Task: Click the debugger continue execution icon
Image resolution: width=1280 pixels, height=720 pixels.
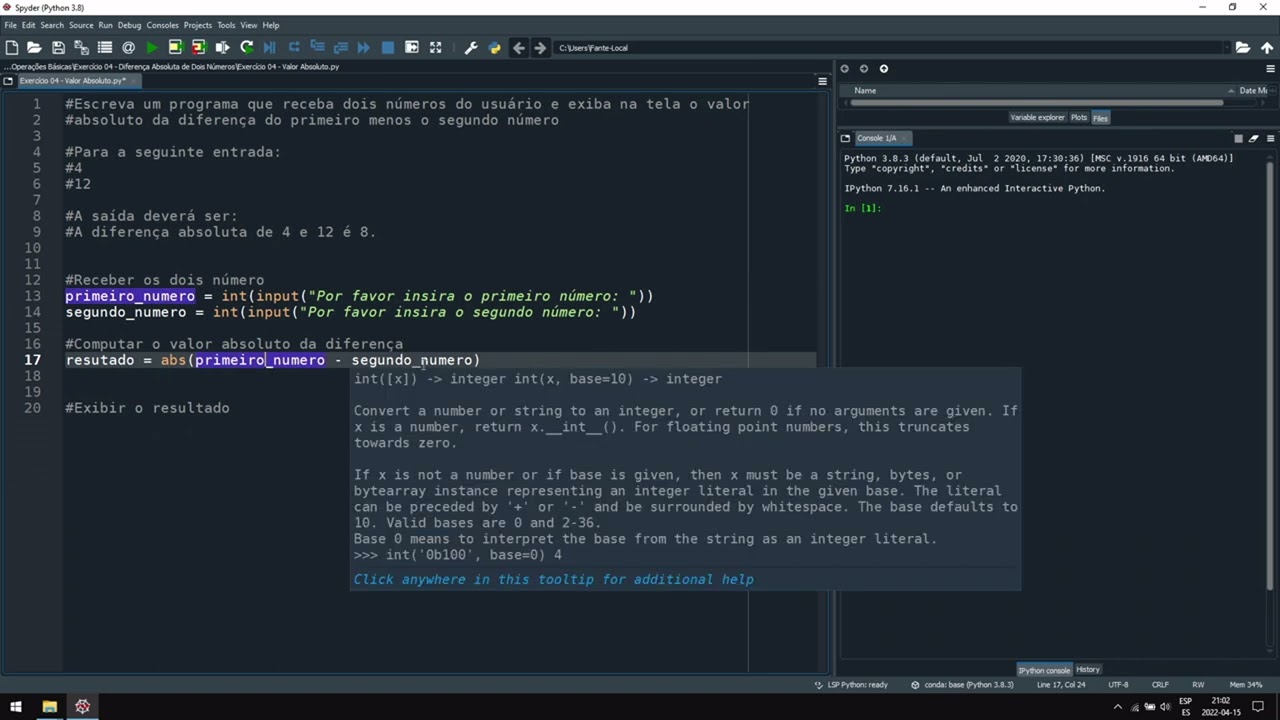Action: click(364, 47)
